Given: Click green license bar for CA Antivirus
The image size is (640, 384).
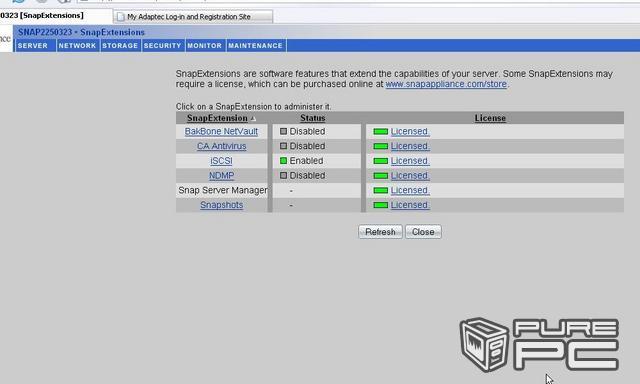Looking at the screenshot, I should pyautogui.click(x=380, y=146).
